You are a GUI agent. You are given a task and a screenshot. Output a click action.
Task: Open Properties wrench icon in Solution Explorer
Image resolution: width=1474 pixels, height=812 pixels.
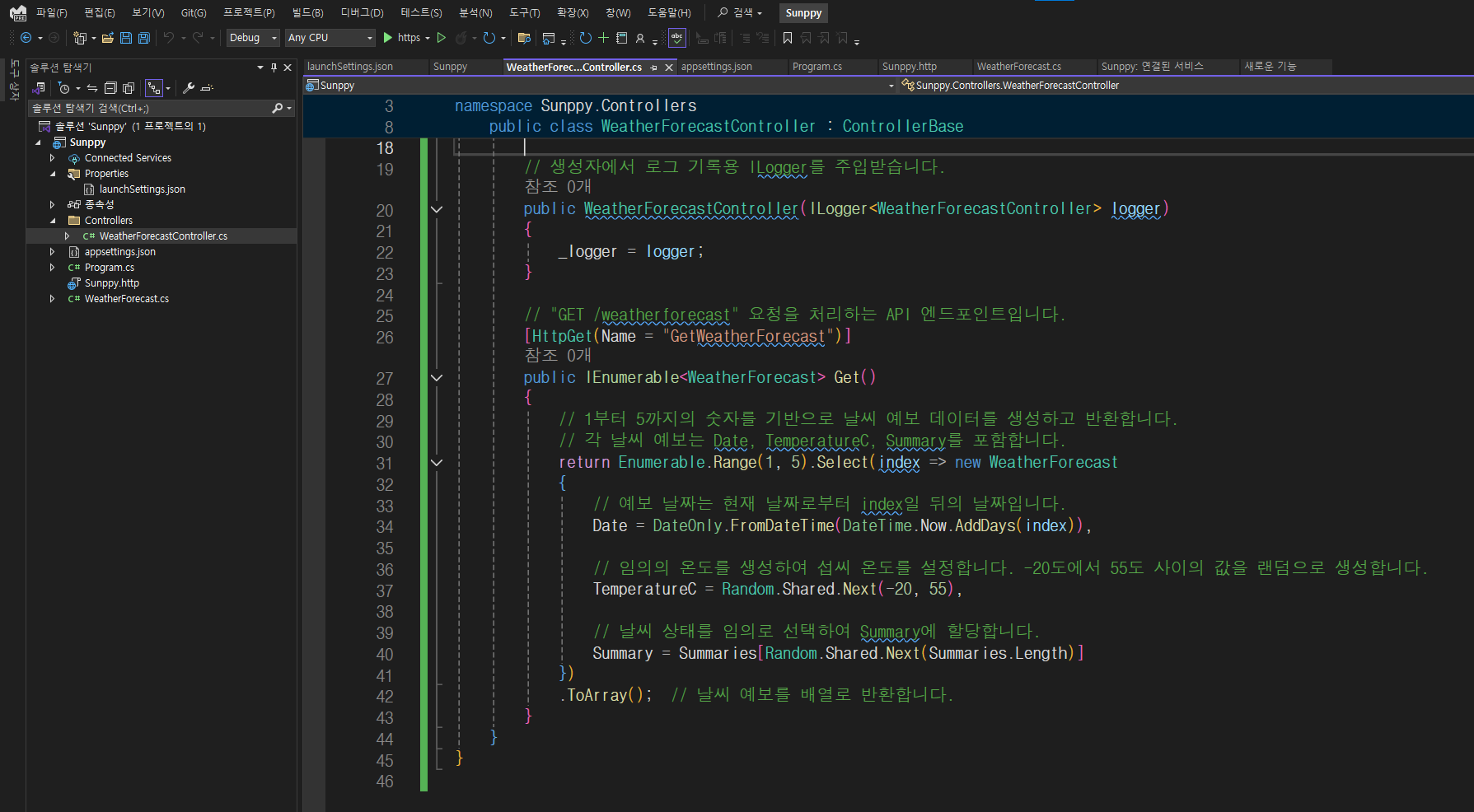(189, 88)
